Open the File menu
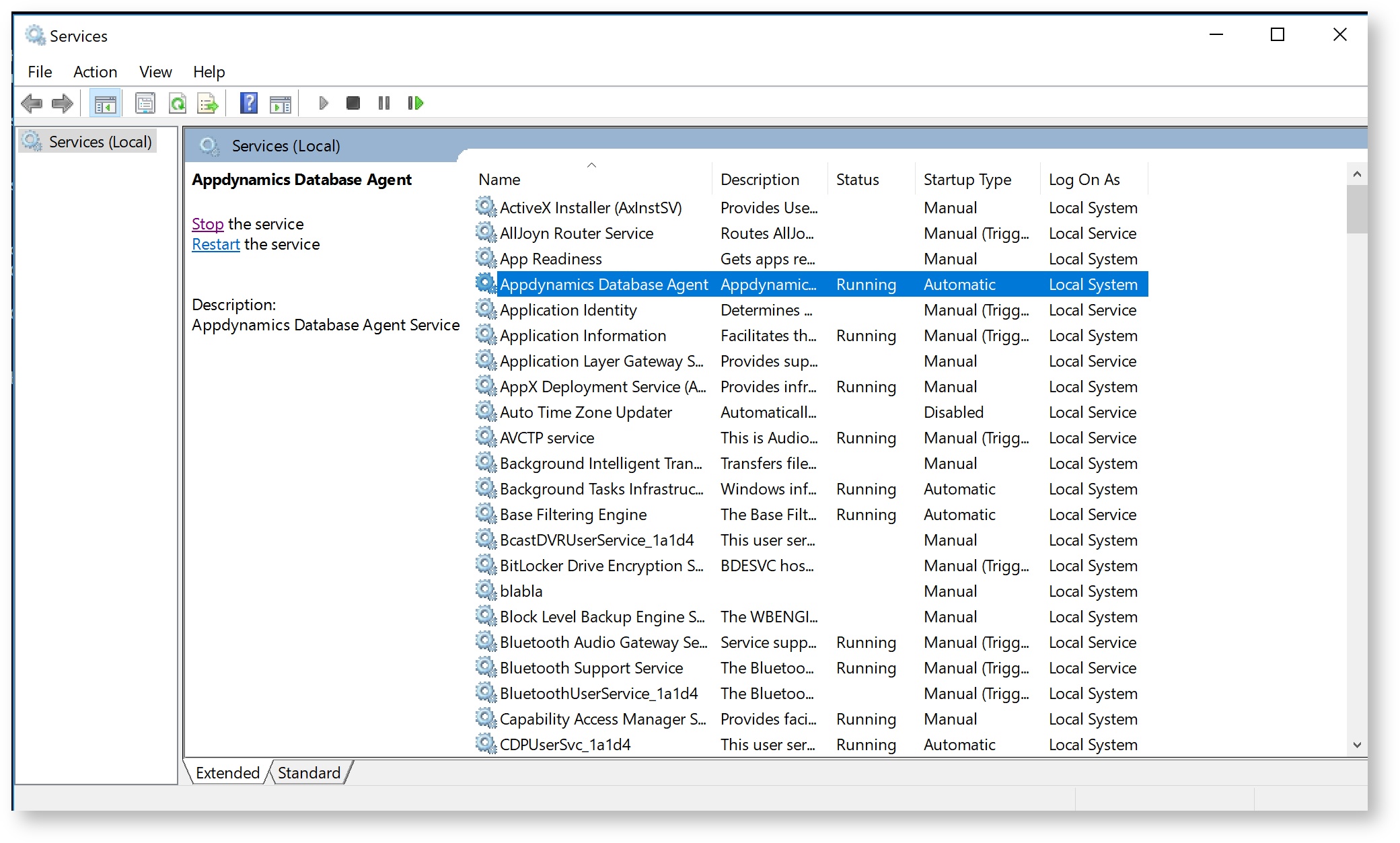The image size is (1400, 843). [40, 72]
